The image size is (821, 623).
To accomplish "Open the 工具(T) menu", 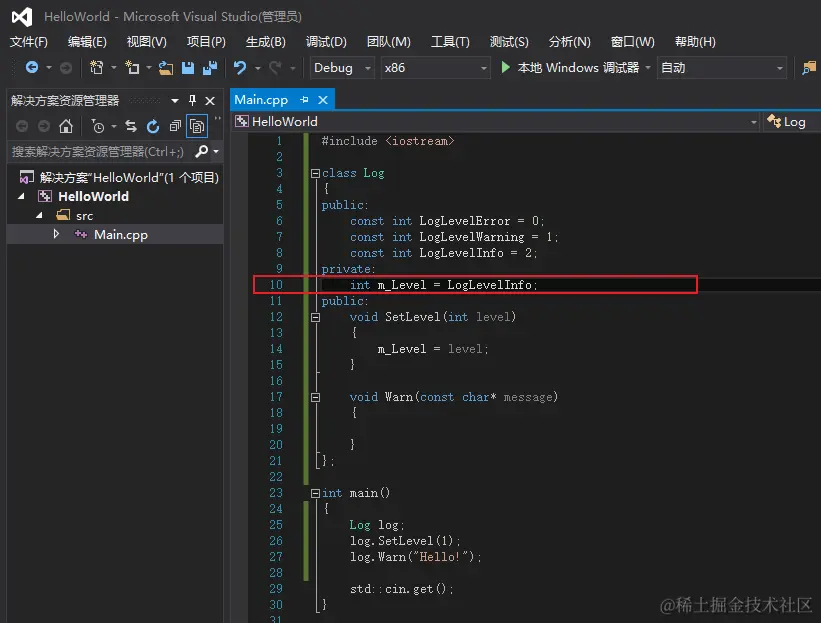I will (x=450, y=42).
